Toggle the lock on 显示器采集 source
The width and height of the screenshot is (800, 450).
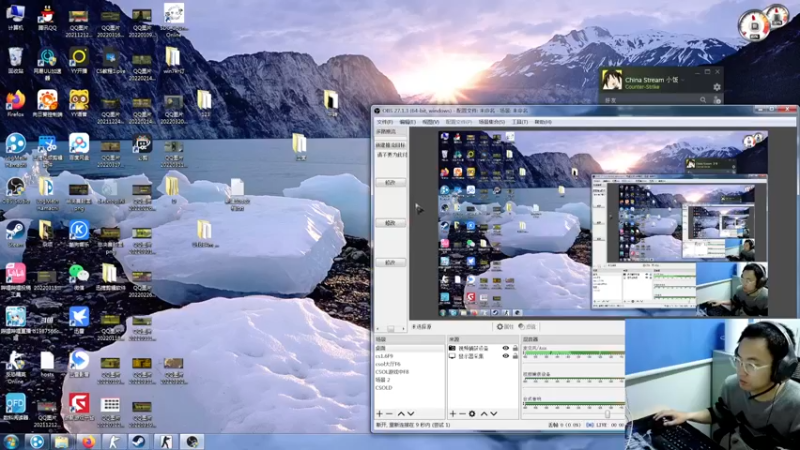click(x=515, y=356)
